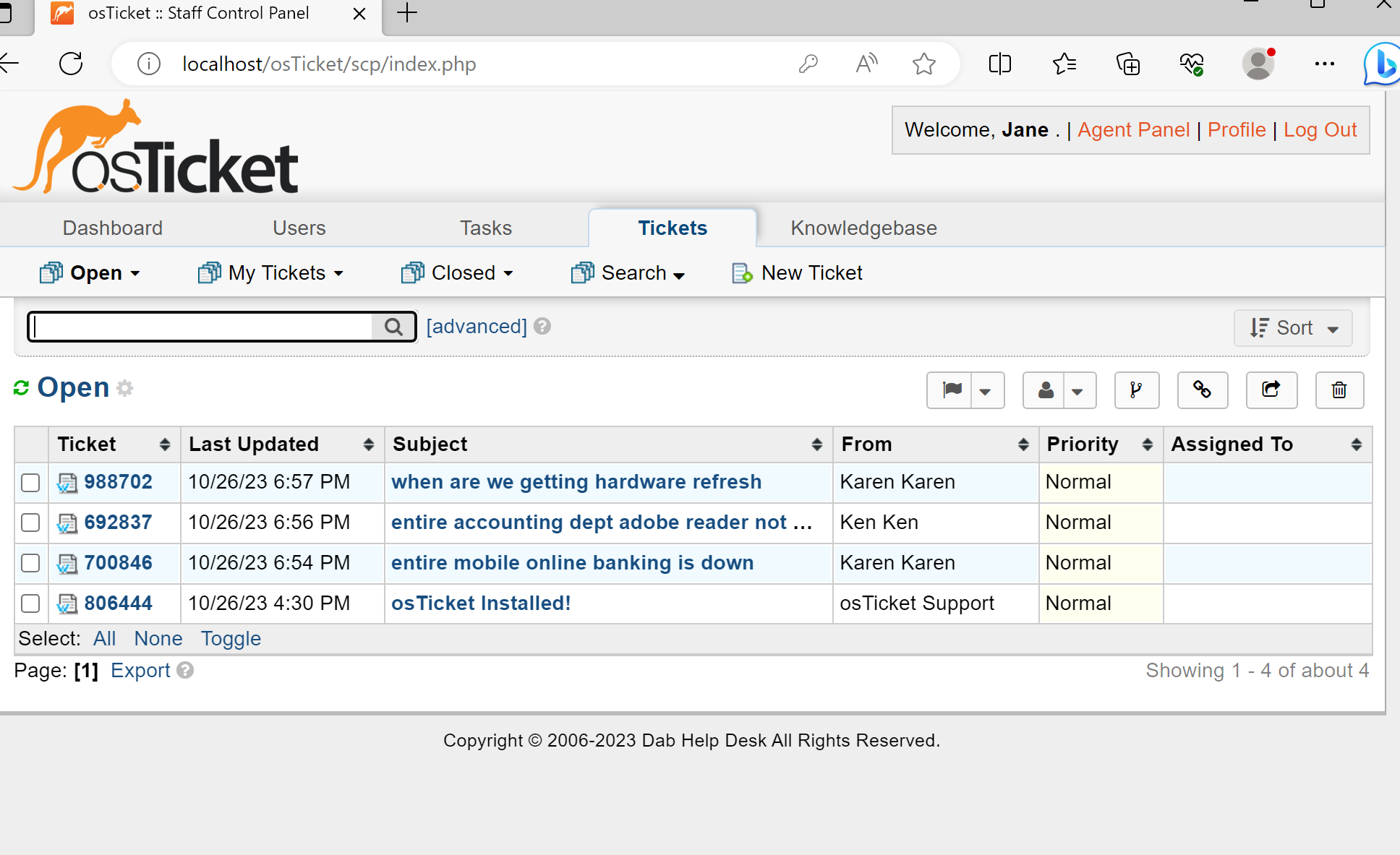The image size is (1400, 855).
Task: Click inside the ticket search field
Action: pyautogui.click(x=202, y=327)
